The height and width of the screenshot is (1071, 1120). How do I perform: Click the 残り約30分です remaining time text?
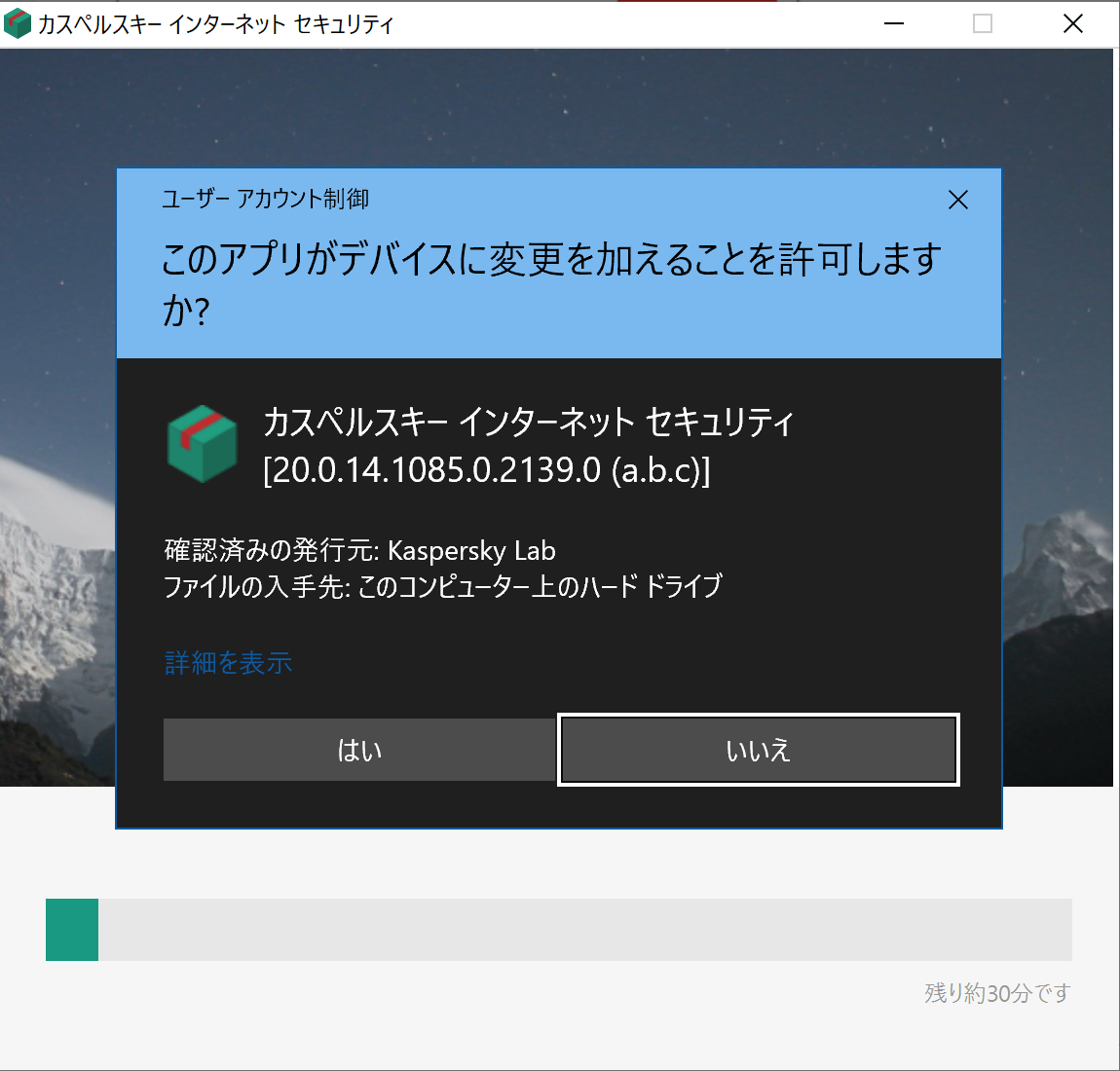(998, 992)
